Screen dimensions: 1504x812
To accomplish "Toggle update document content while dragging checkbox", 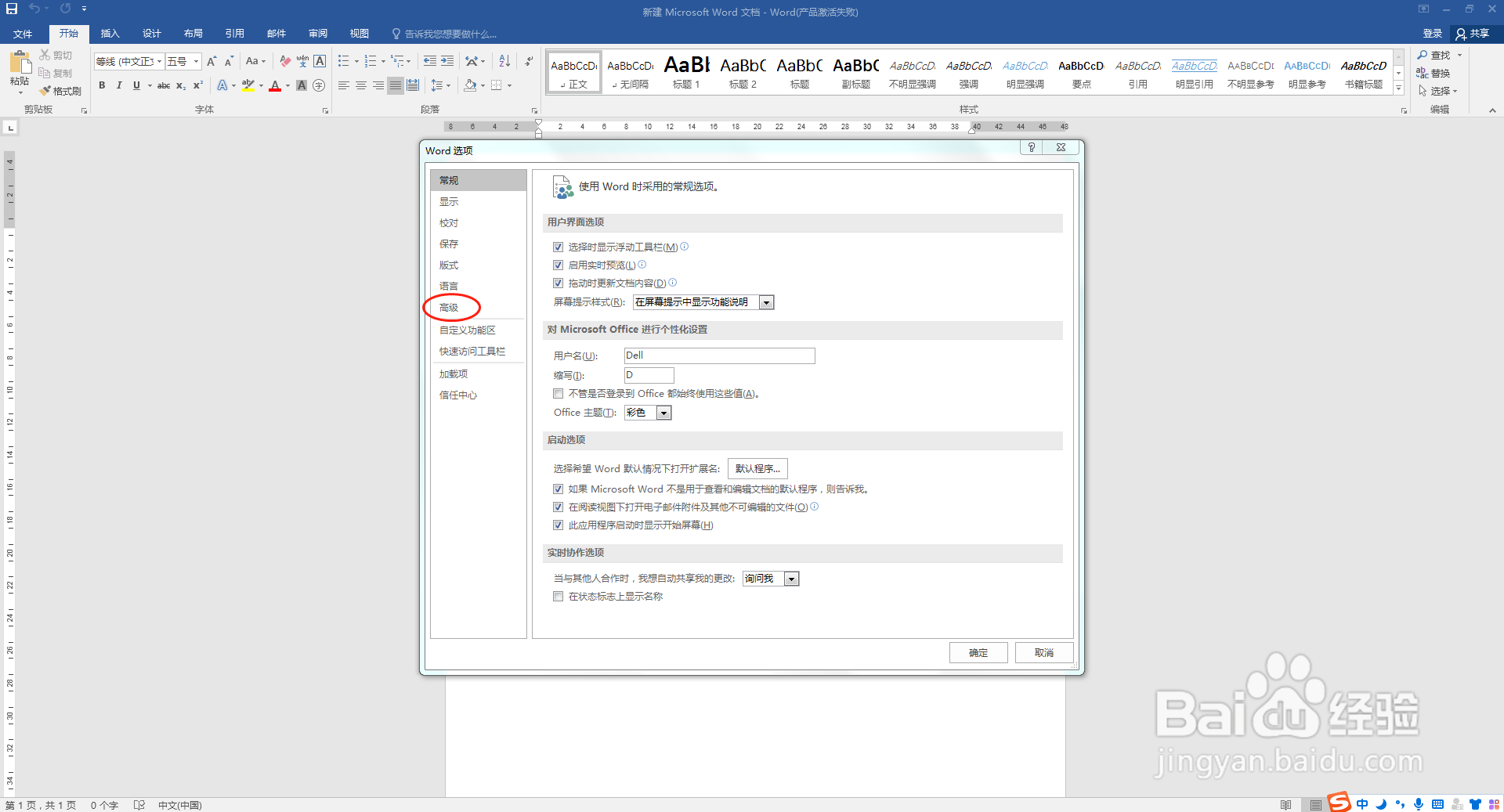I will coord(558,283).
